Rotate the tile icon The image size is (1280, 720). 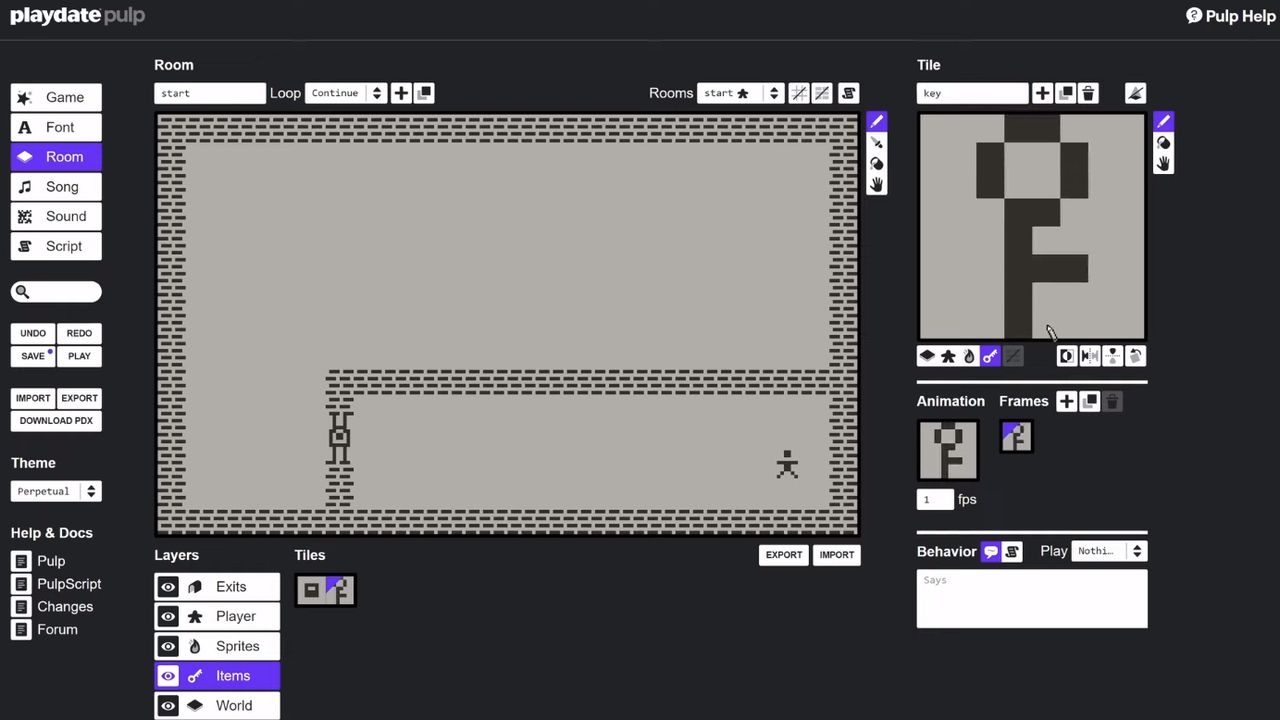pyautogui.click(x=1135, y=356)
